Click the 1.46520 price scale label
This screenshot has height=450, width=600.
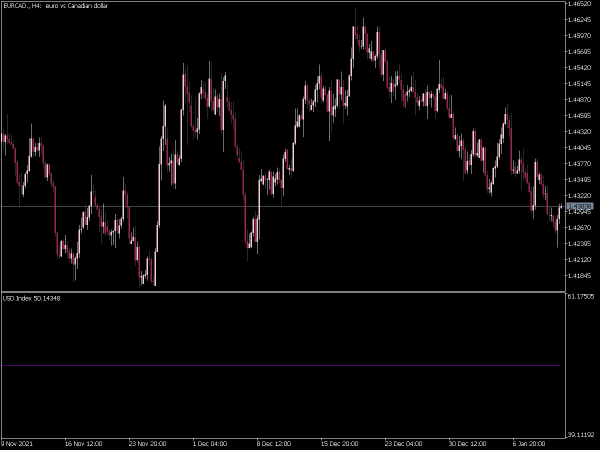coord(580,3)
